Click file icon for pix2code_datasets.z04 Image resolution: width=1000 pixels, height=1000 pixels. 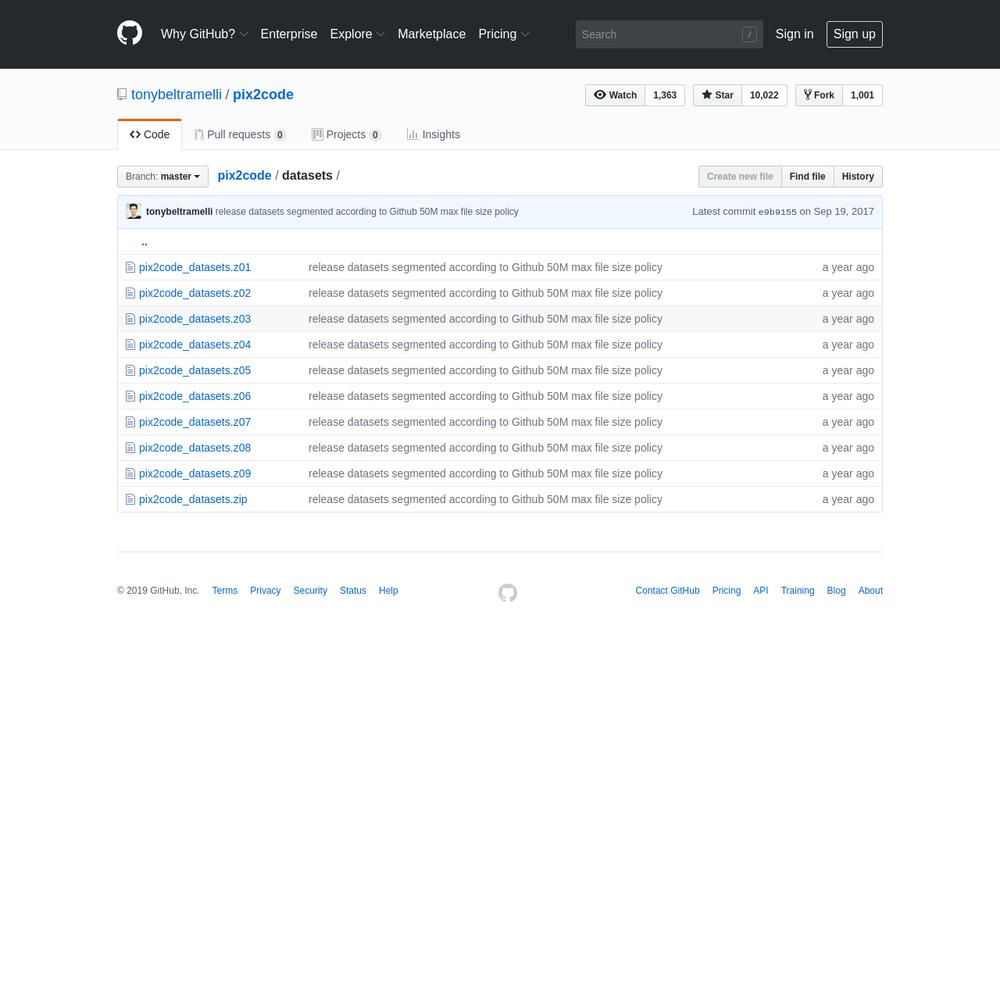click(x=130, y=344)
